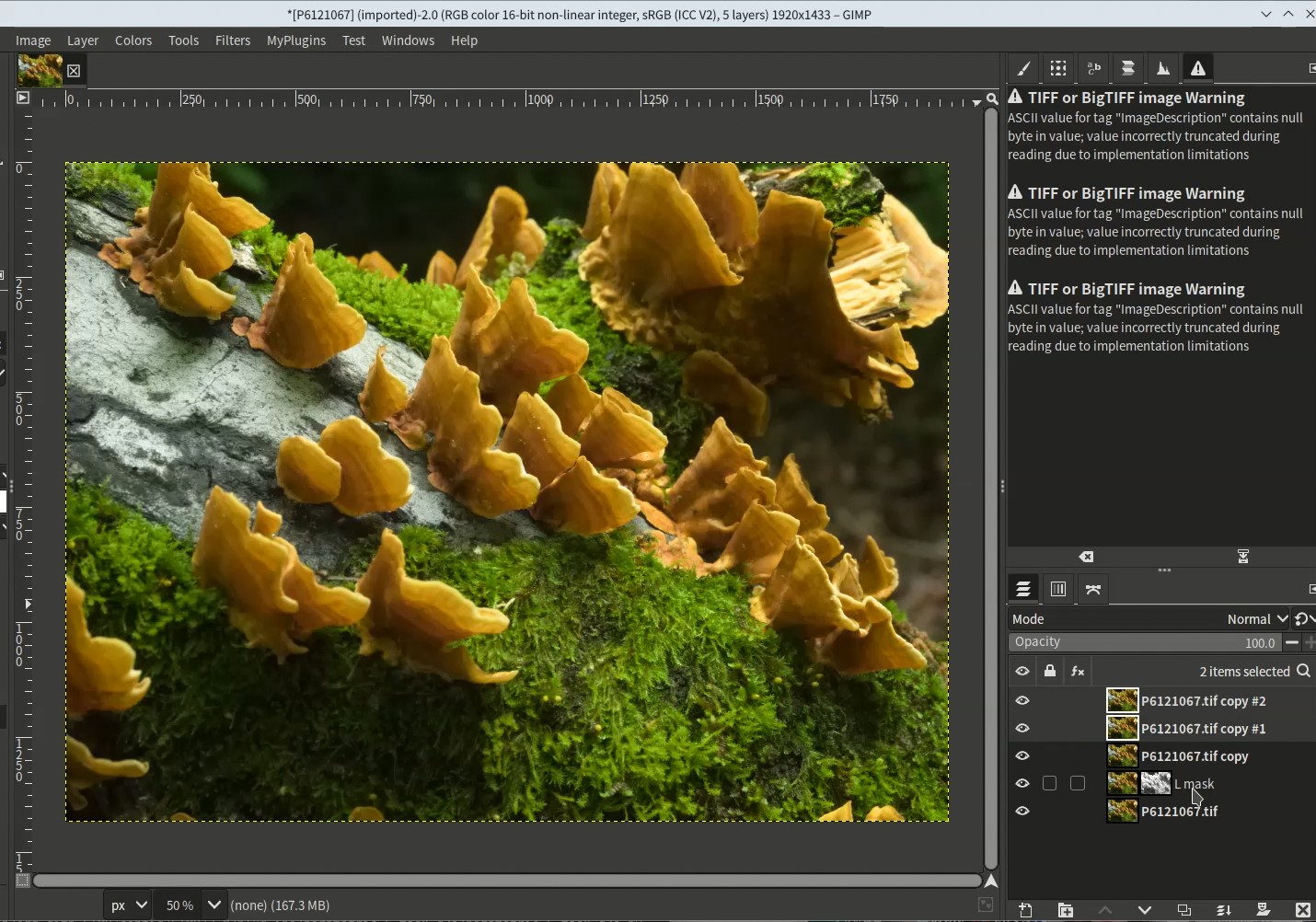
Task: Create a new layer
Action: click(1025, 910)
